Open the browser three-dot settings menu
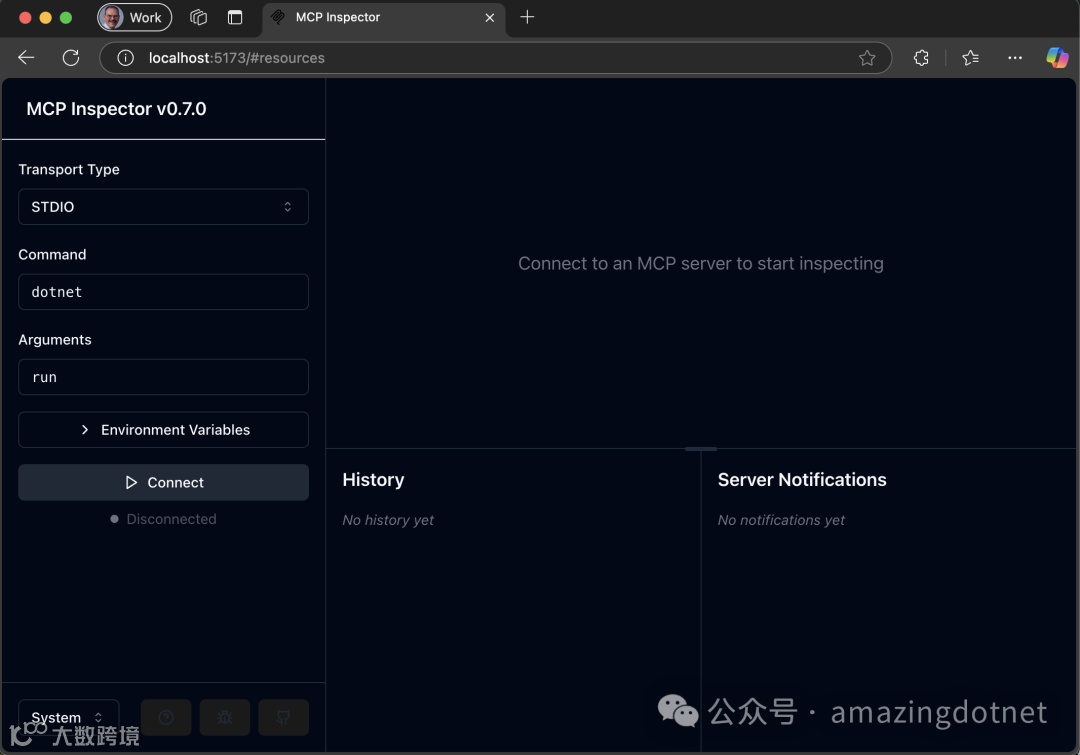 coord(1015,58)
